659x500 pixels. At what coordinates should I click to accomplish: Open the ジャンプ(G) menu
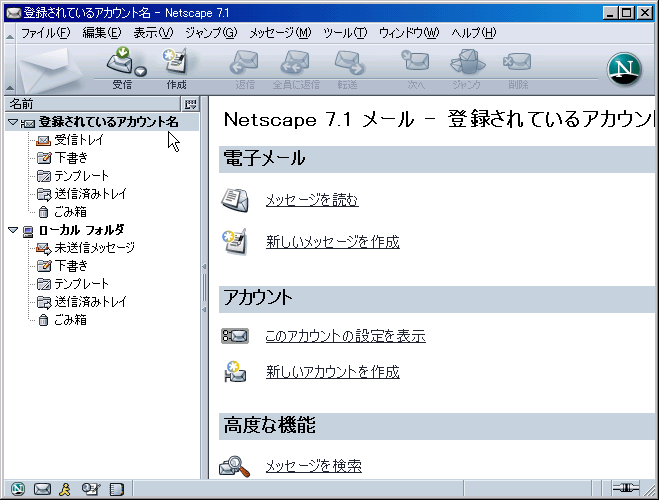[x=211, y=33]
